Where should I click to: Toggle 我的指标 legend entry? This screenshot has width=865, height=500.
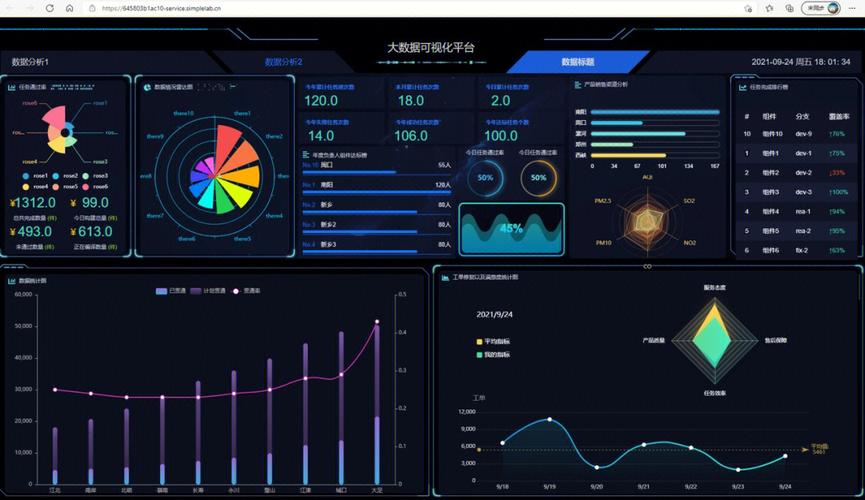pos(494,355)
